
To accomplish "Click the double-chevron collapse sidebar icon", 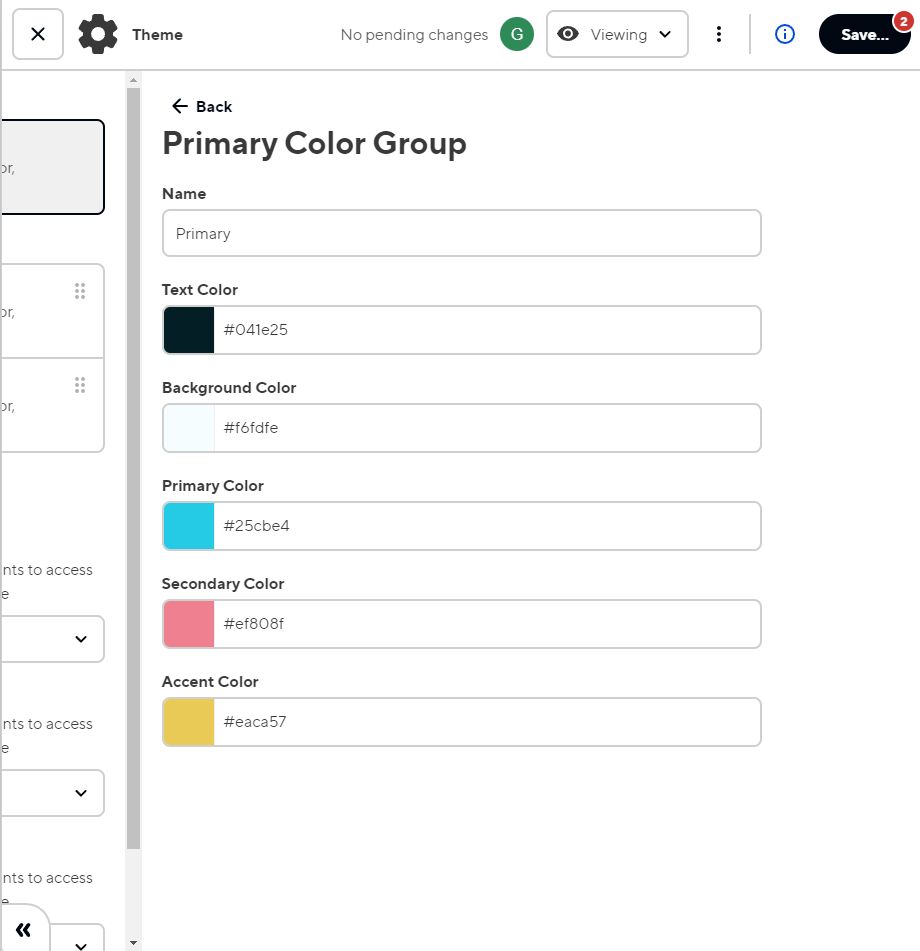I will tap(24, 929).
